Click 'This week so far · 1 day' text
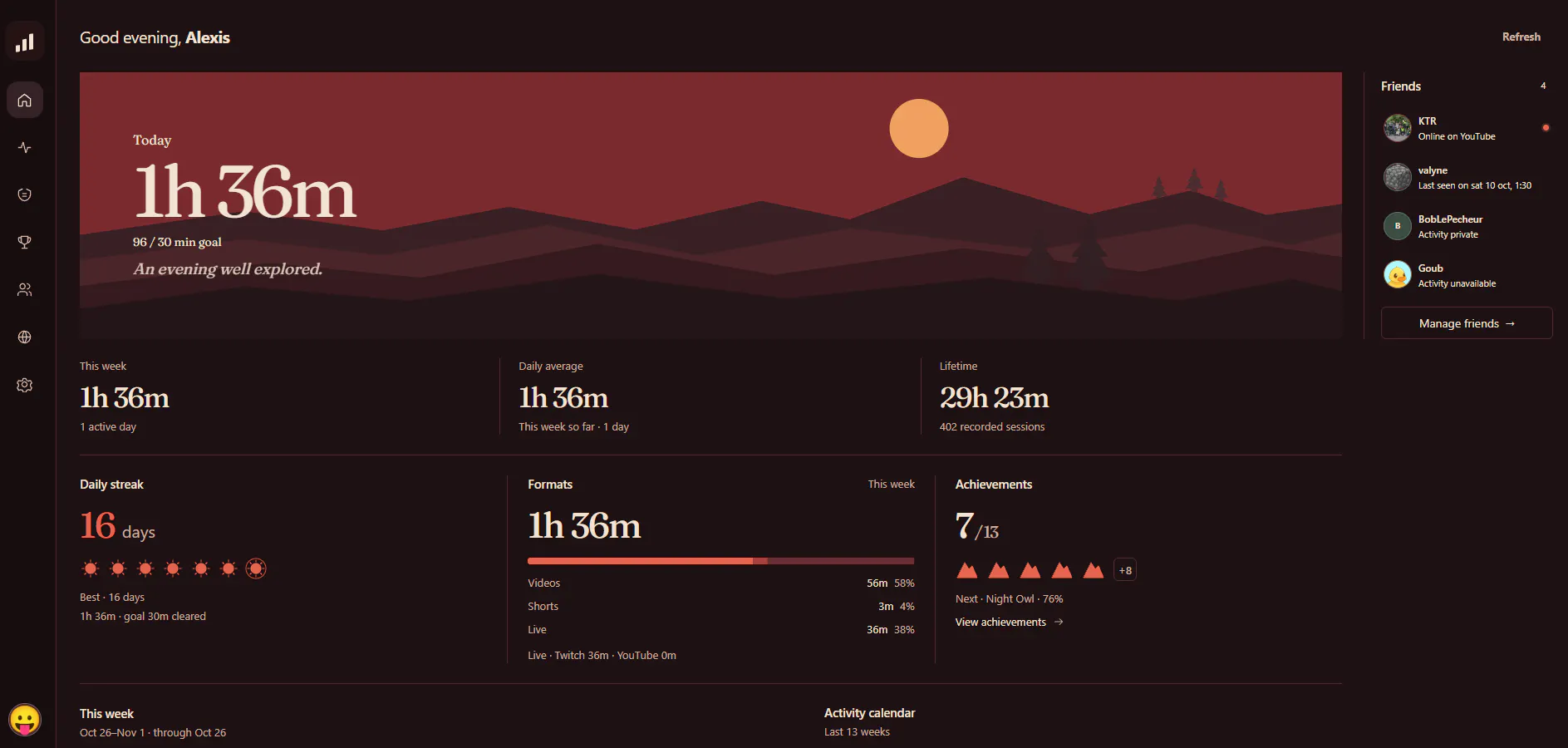Screen dimensions: 1568x748 [573, 427]
